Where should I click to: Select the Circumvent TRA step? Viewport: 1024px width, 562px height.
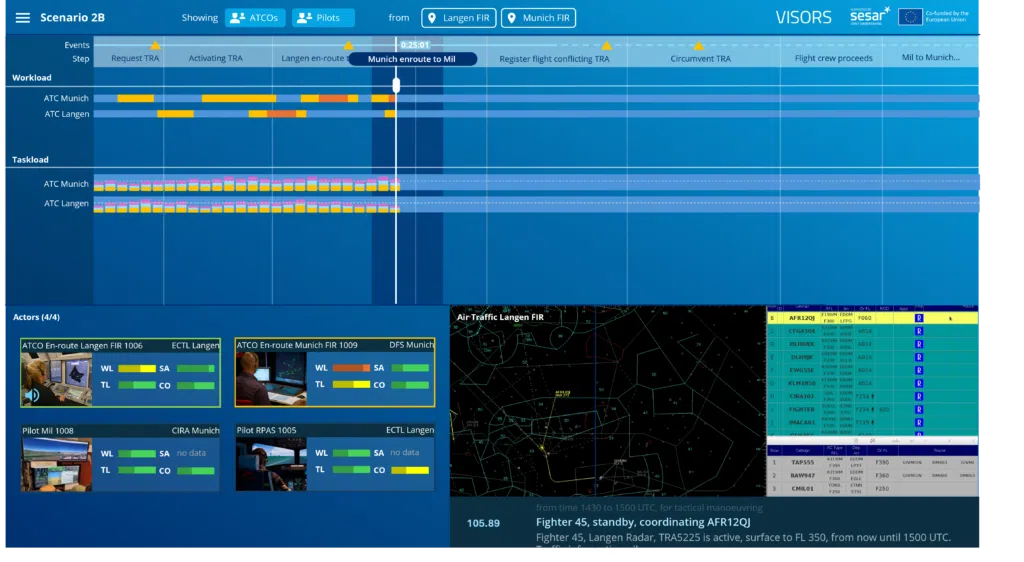pos(700,59)
